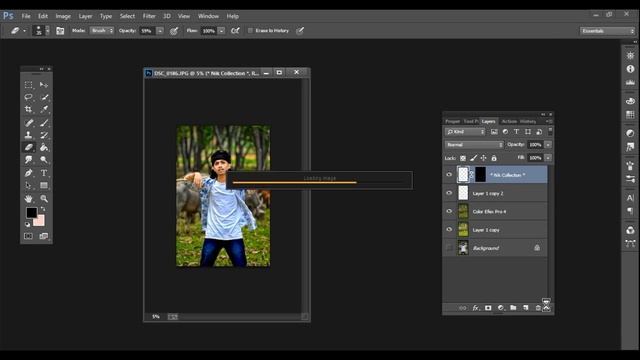This screenshot has width=640, height=360.
Task: Select the History Brush tool
Action: coord(44,135)
